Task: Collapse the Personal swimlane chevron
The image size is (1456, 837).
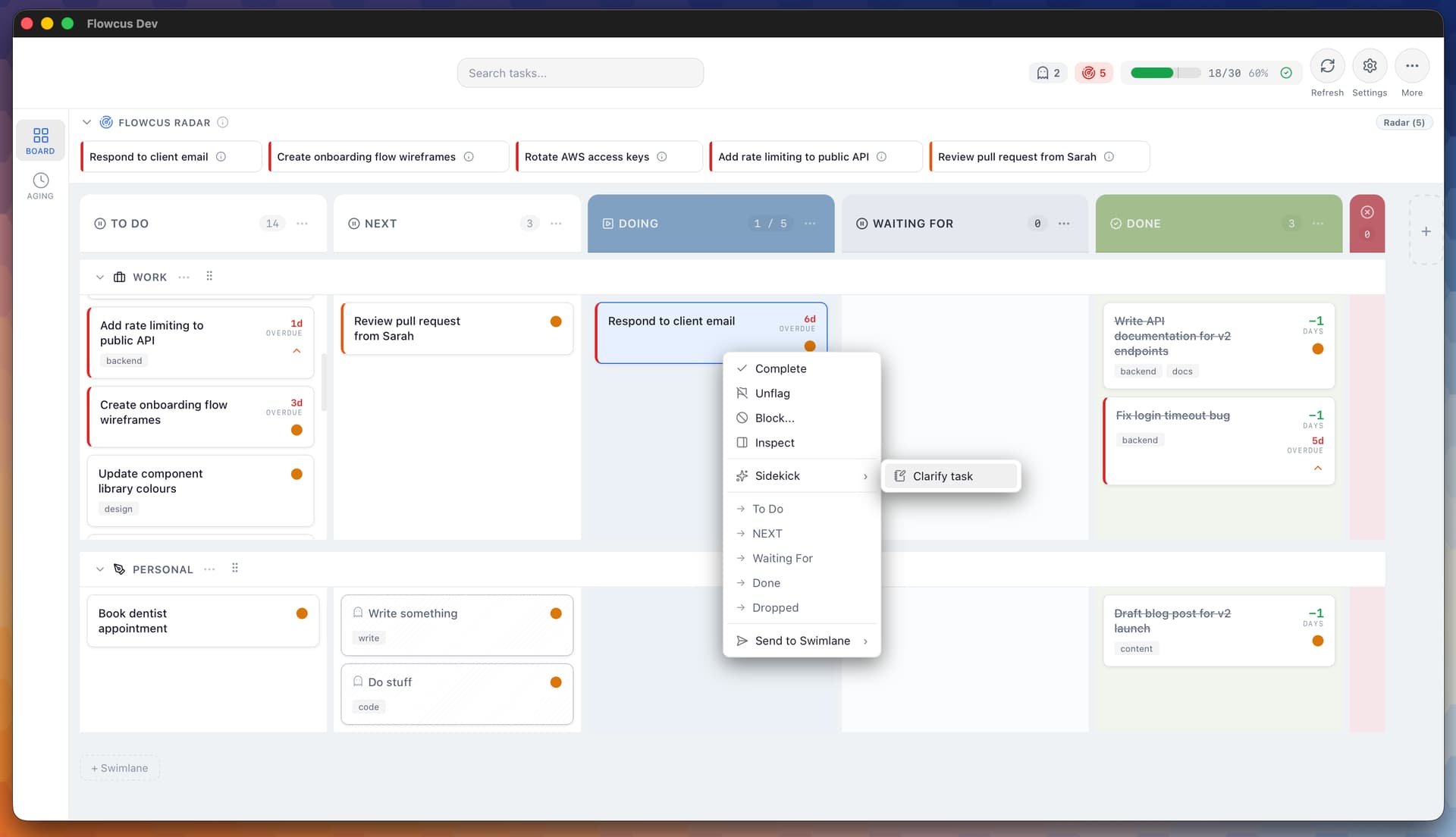Action: 100,569
